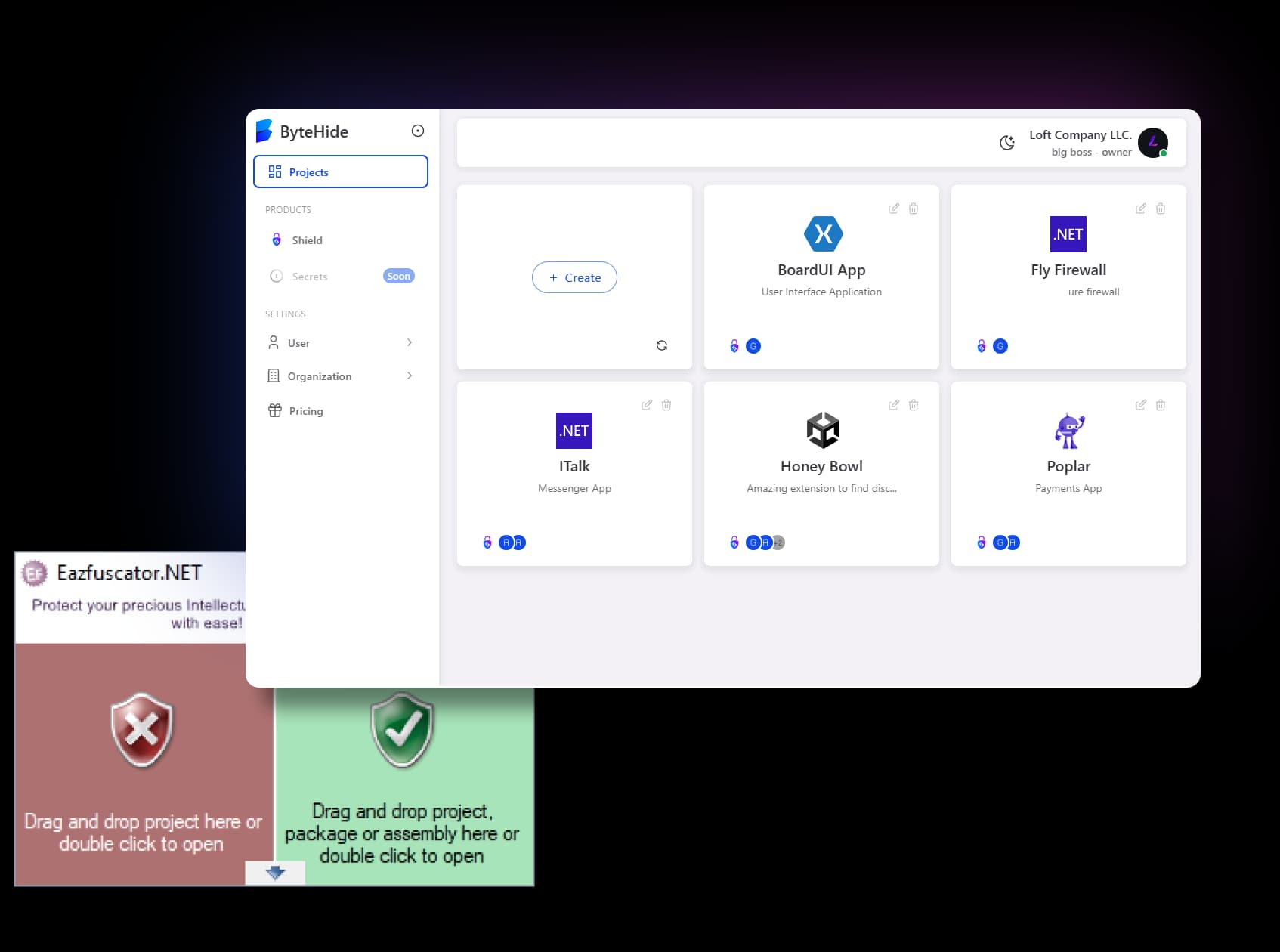Click the Unity logo on Honey Bowl
This screenshot has height=952, width=1280.
[823, 431]
